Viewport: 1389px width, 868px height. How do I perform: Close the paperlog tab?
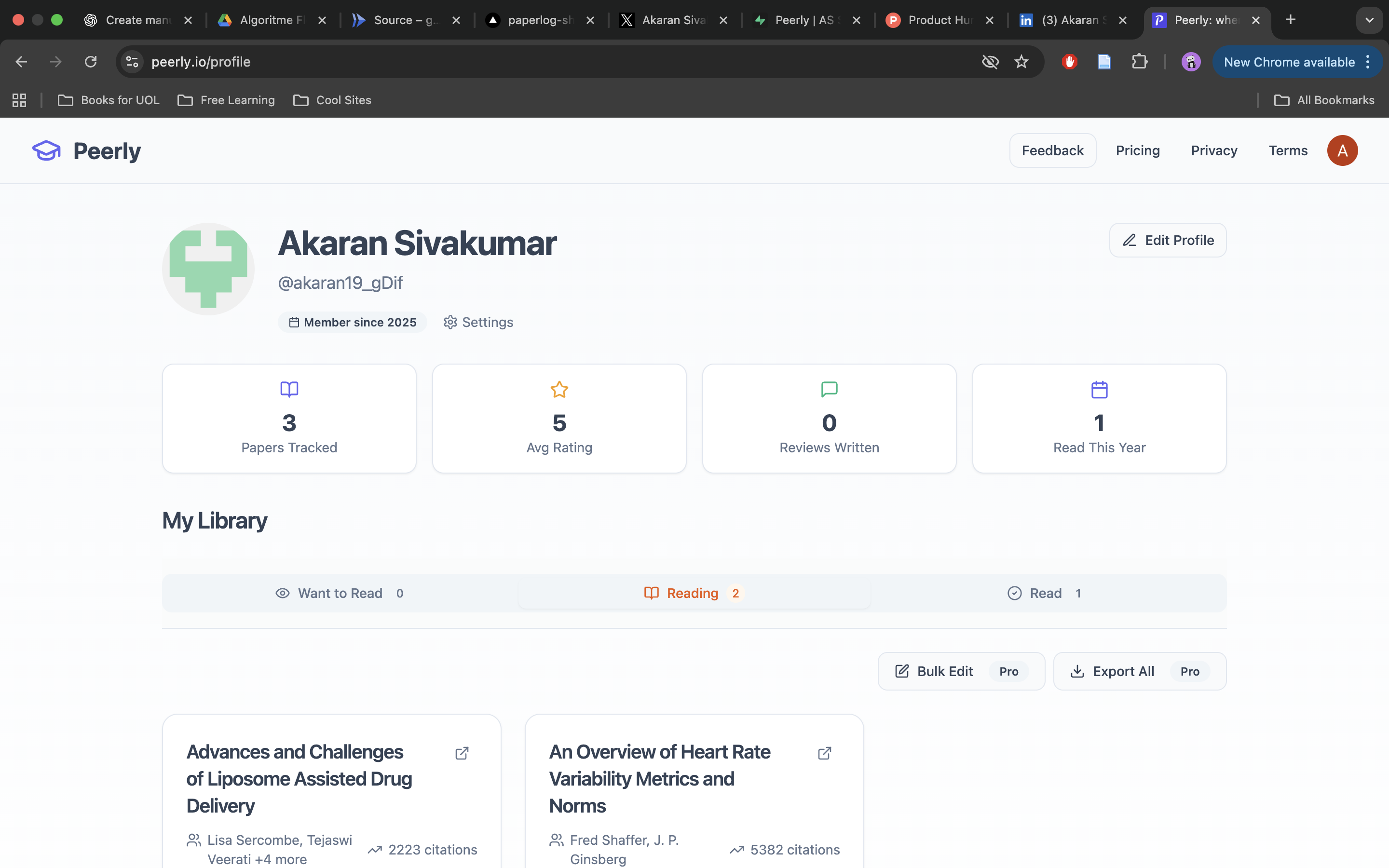click(x=590, y=20)
